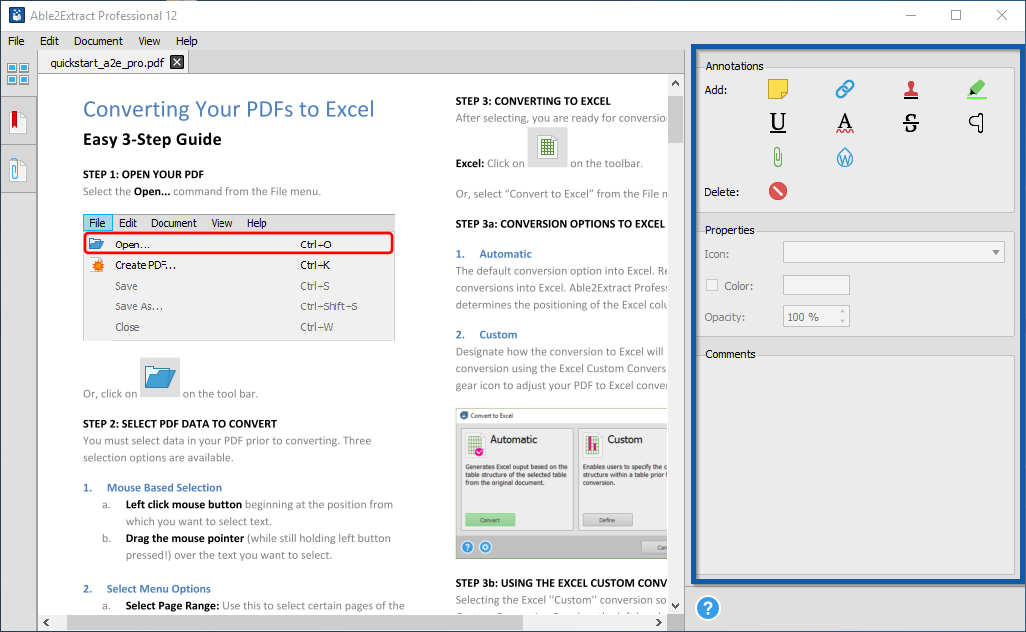Decrease Opacity with the down arrow
The image size is (1026, 632).
pos(842,321)
